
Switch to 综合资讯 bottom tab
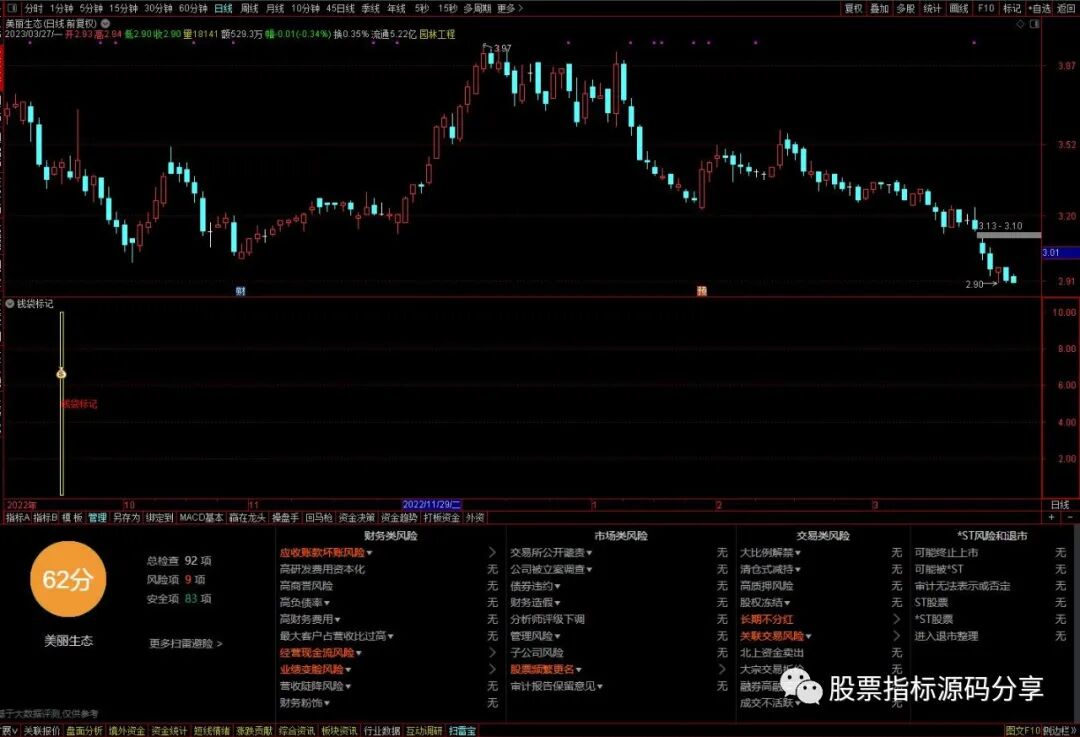coord(297,731)
